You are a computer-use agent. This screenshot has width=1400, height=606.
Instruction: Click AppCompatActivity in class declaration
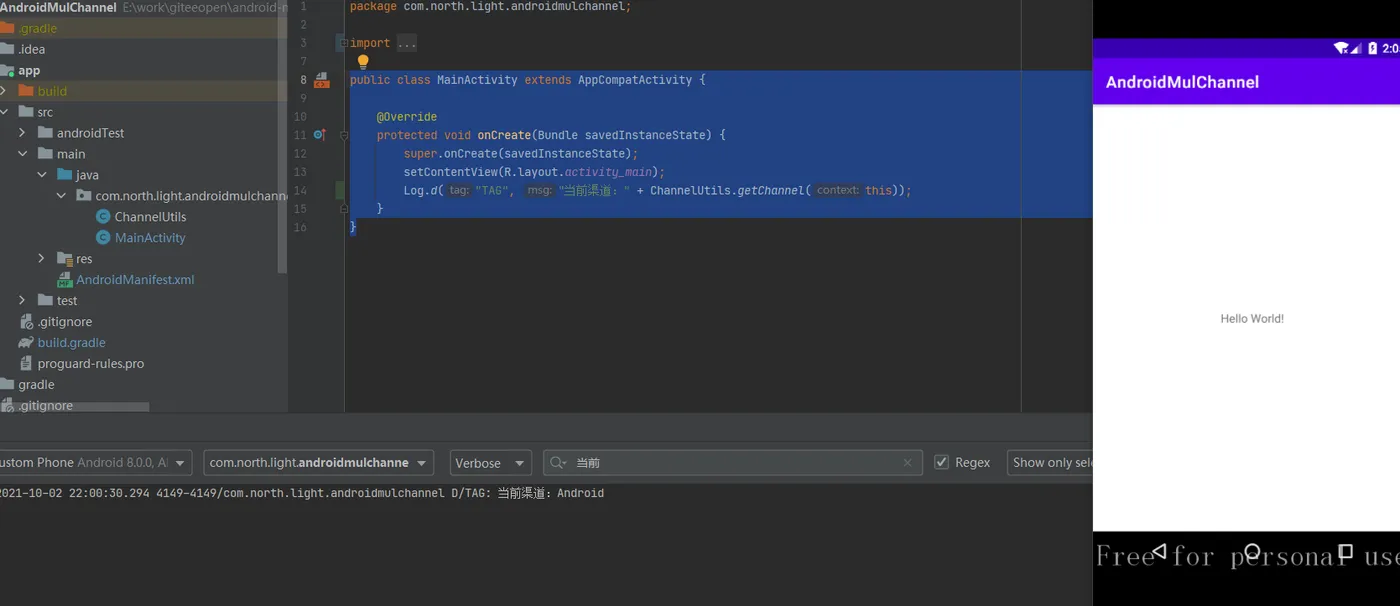tap(635, 80)
